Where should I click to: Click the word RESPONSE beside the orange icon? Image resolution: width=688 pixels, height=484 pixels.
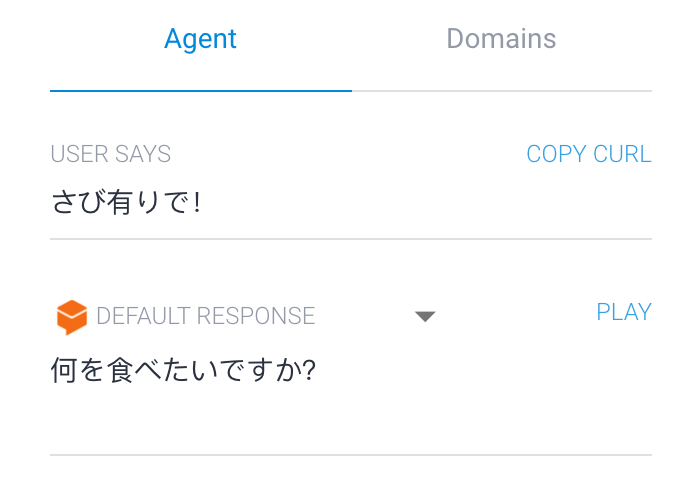click(255, 316)
